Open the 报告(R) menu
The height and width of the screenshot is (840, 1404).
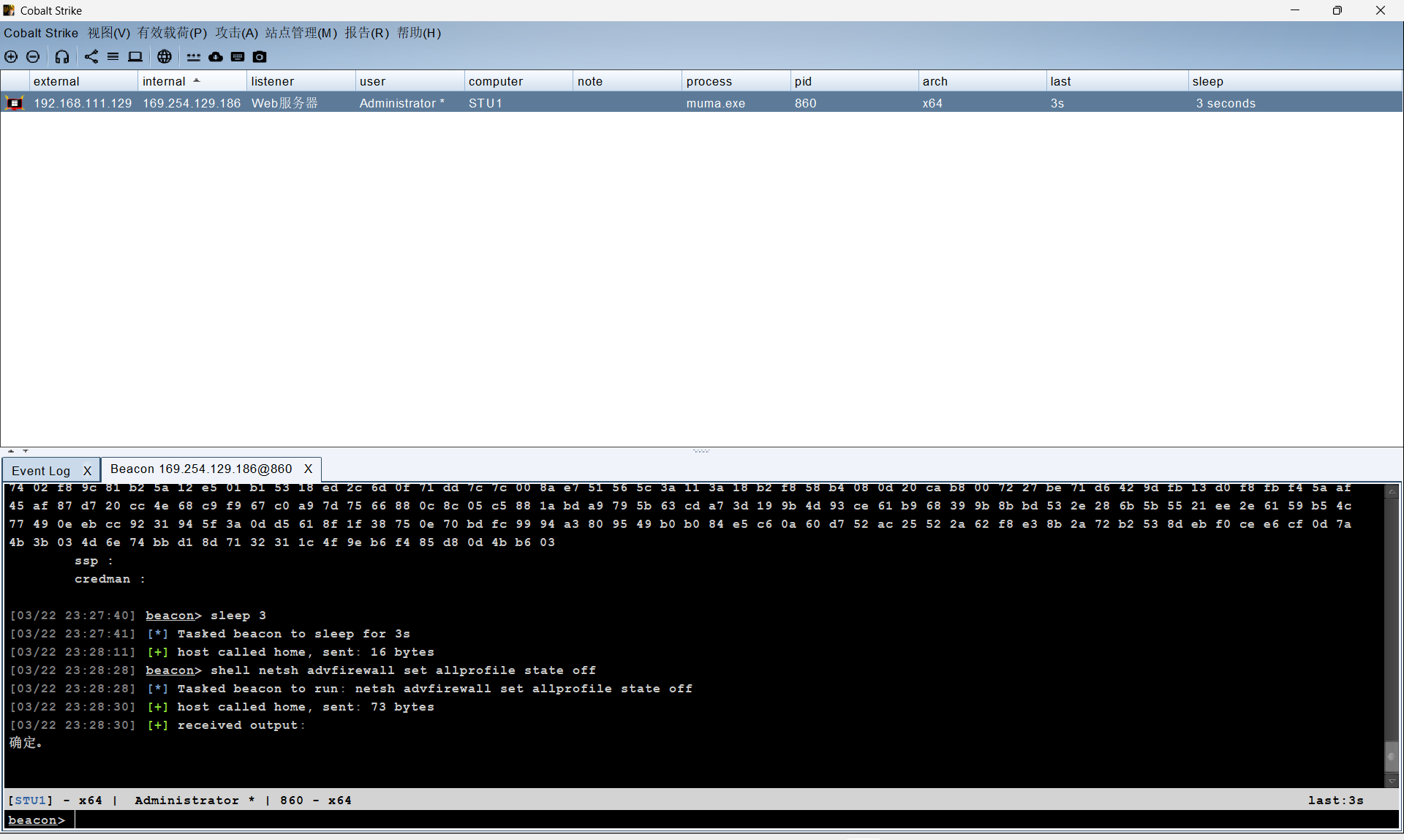(x=367, y=33)
